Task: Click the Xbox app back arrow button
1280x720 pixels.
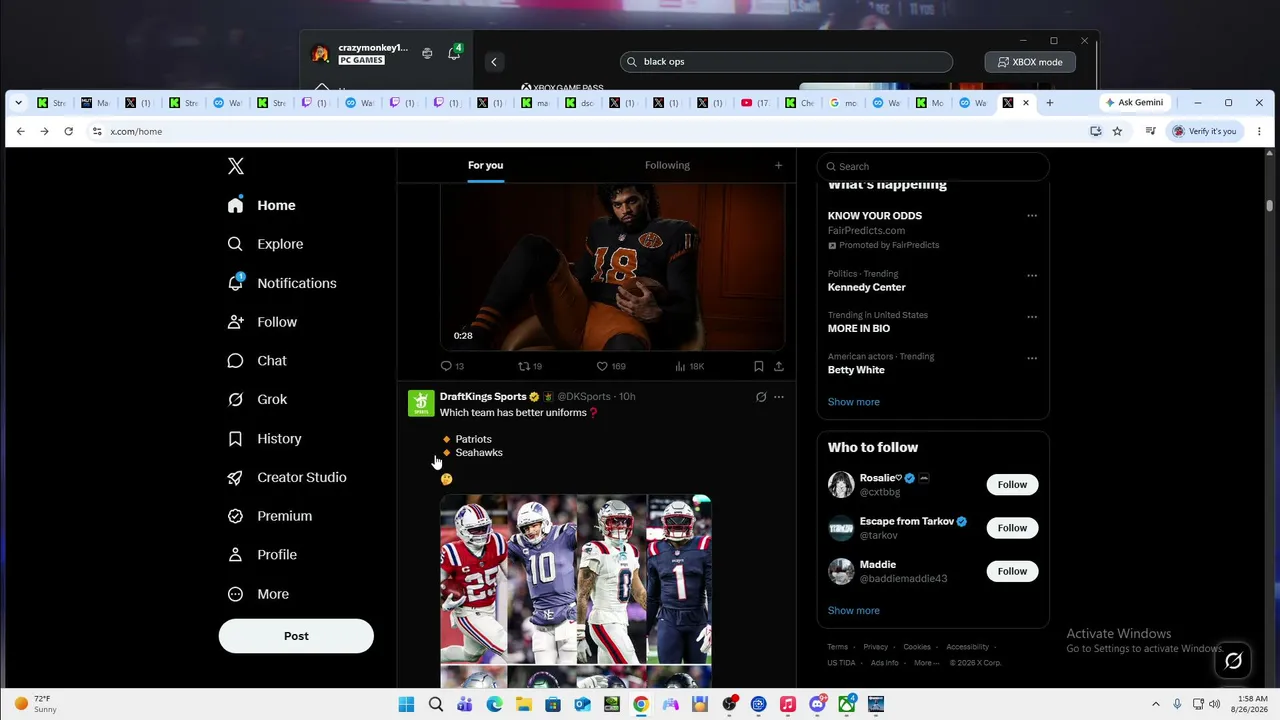Action: coord(493,62)
